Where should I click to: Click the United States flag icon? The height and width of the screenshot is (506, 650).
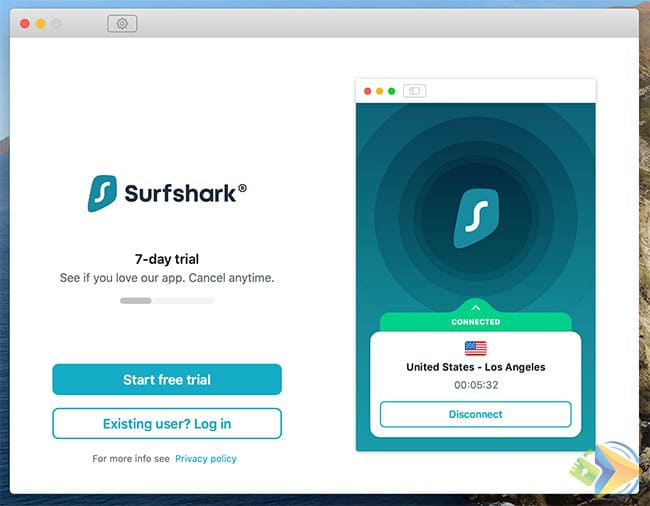click(x=476, y=349)
